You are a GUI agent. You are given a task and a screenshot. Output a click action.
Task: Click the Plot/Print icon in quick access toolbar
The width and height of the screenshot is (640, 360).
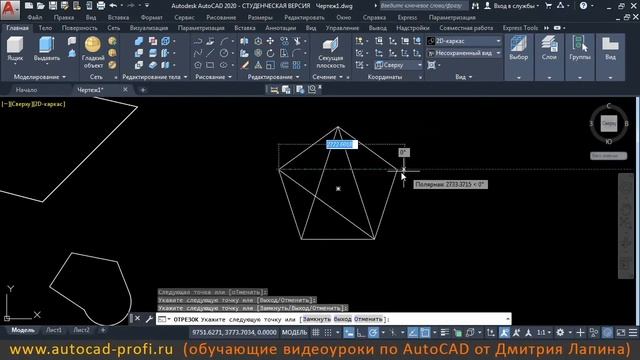101,6
